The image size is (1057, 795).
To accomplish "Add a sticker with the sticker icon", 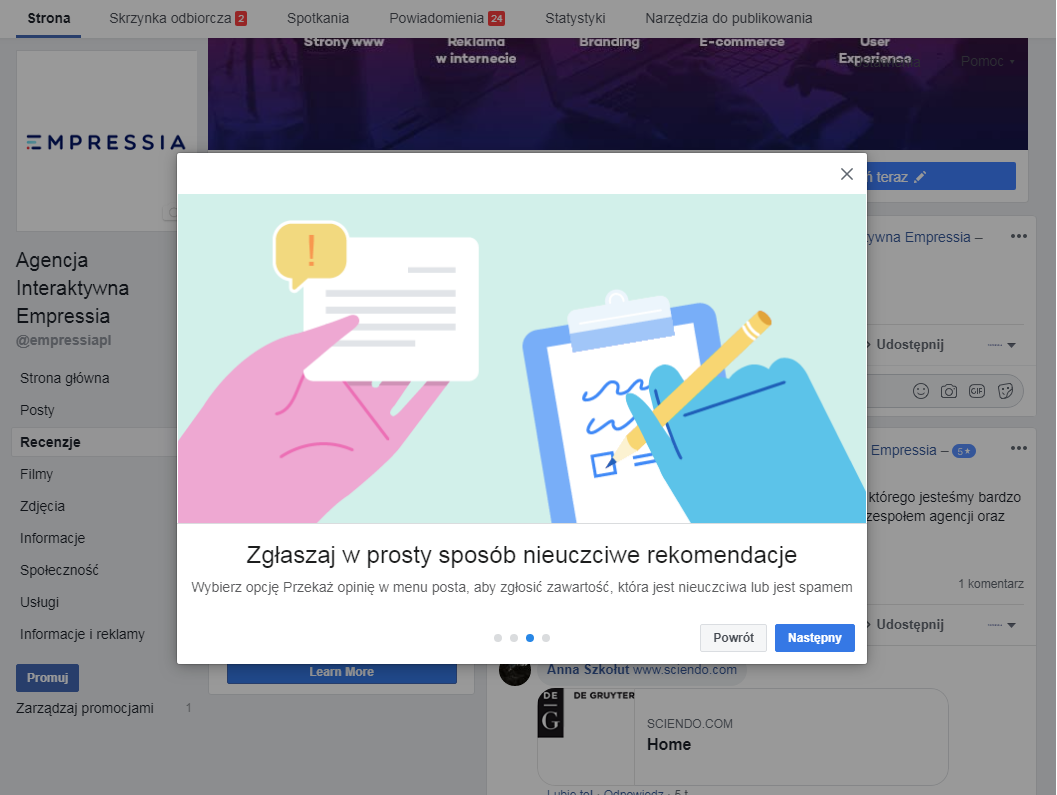I will 1005,391.
